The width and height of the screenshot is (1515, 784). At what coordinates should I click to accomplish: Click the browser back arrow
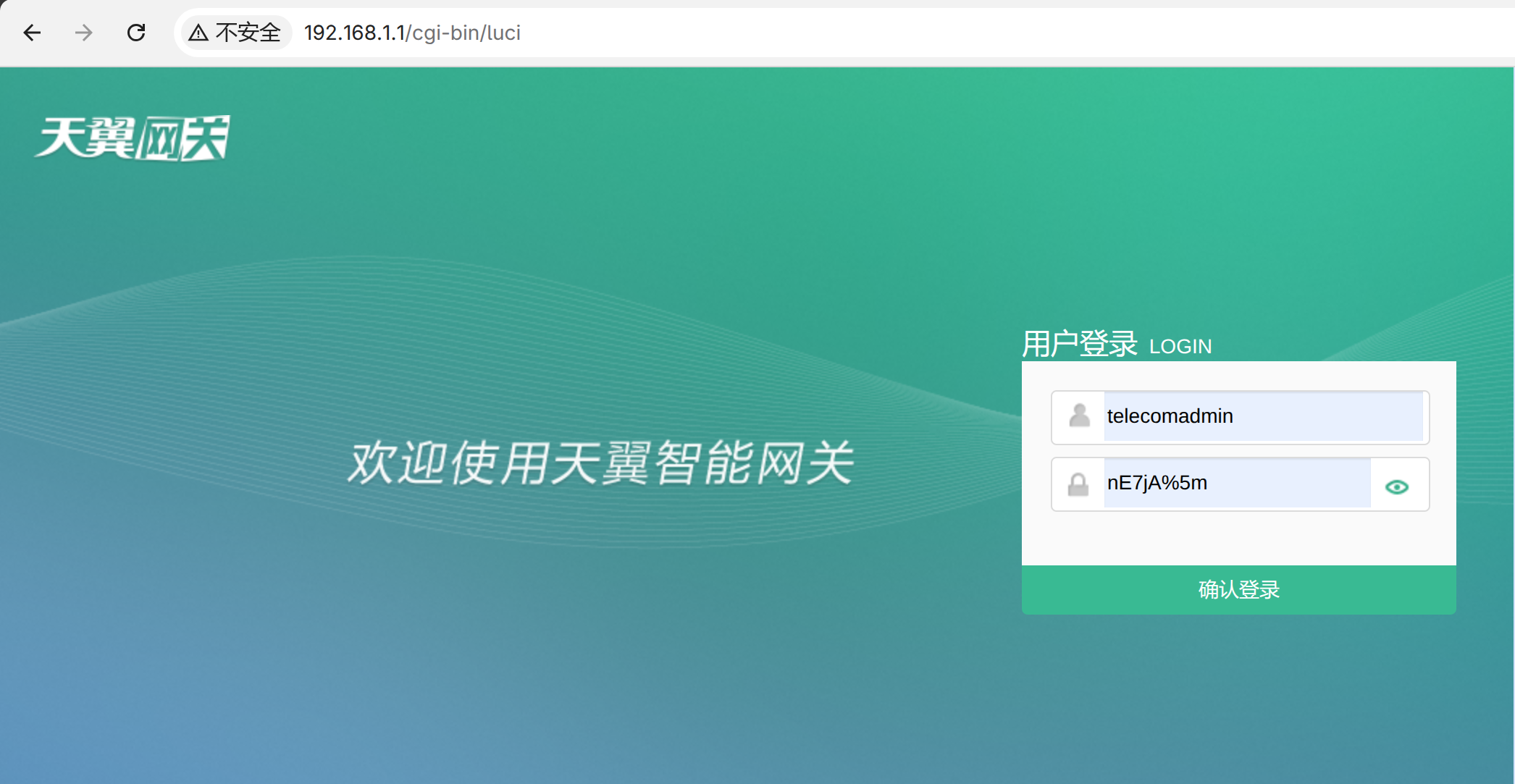tap(32, 33)
